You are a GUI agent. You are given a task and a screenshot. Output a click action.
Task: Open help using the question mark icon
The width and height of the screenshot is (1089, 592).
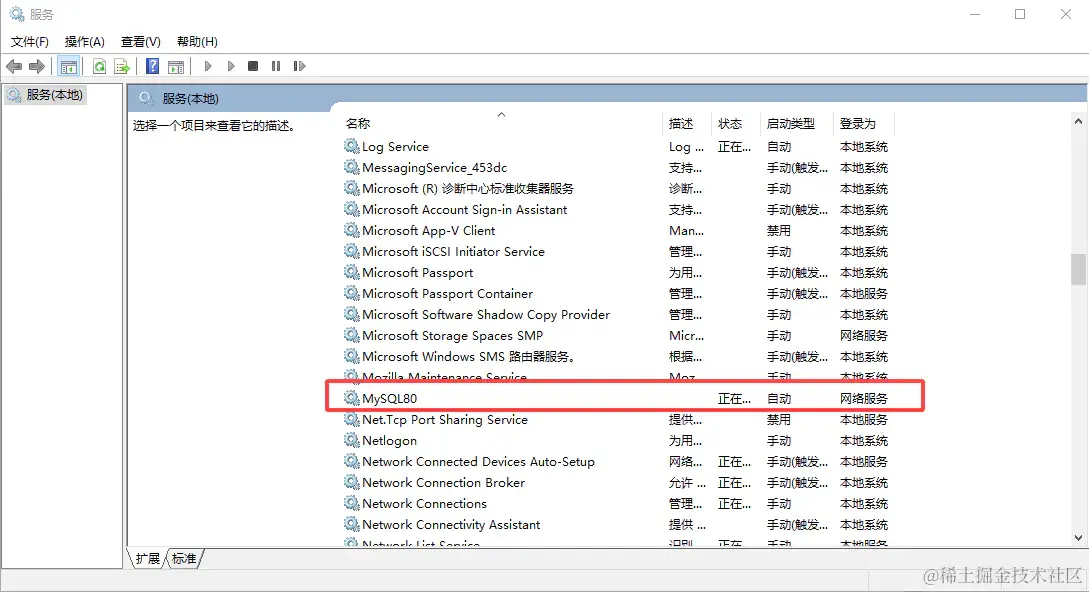151,66
